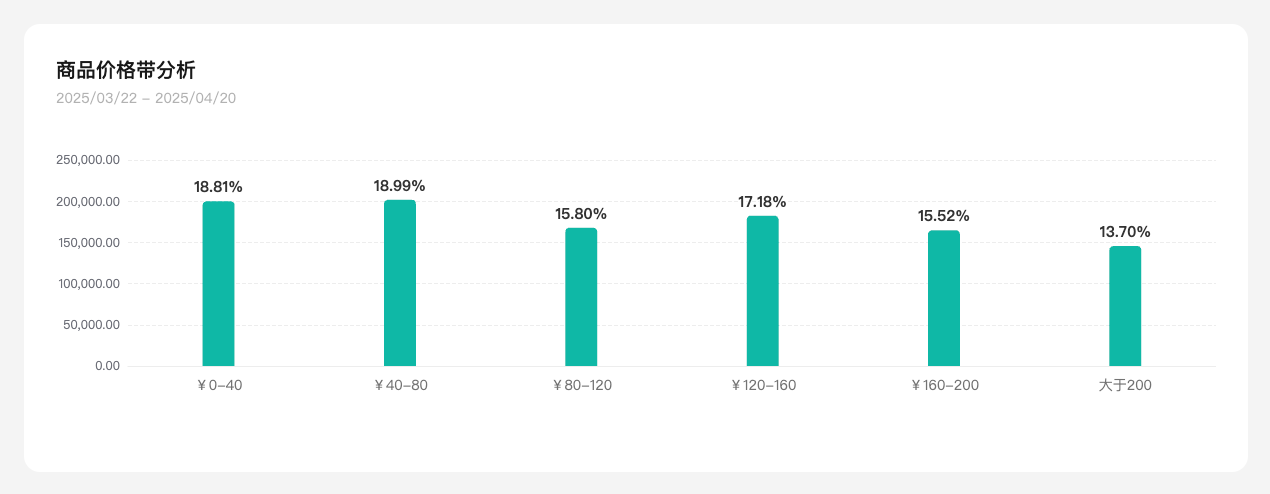Screen dimensions: 1270x494
Task: Click the 商品价格带分析 chart title
Action: [x=126, y=70]
